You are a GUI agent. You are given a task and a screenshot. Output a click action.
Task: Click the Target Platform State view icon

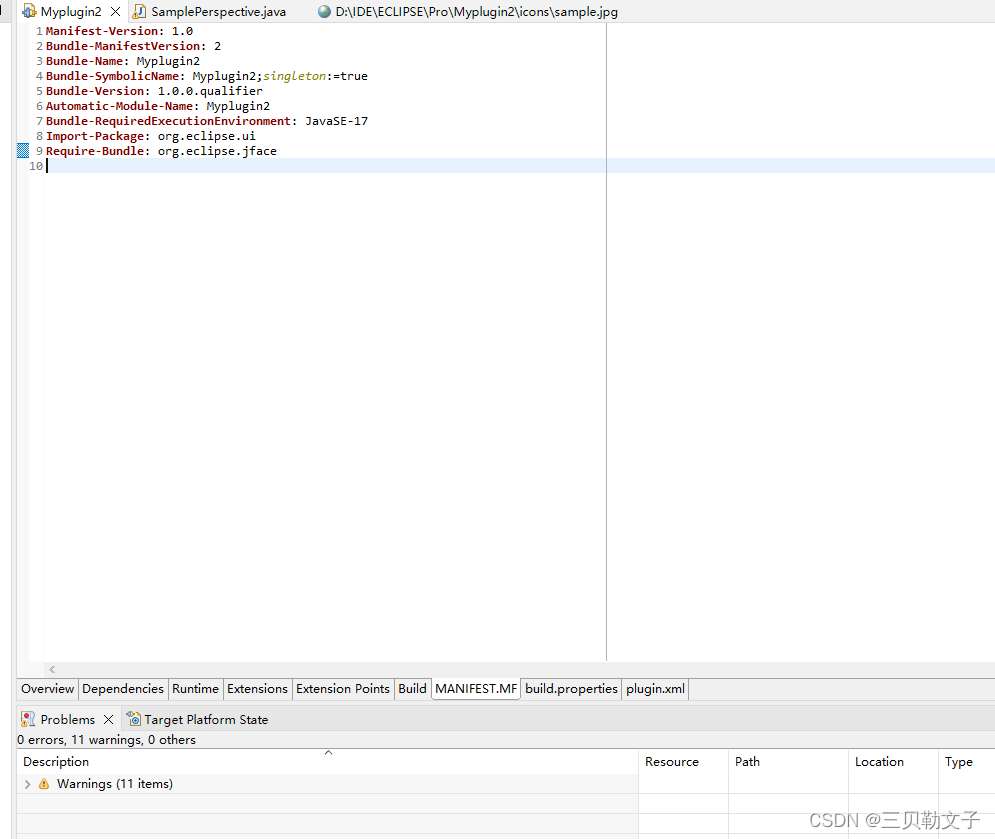point(133,719)
